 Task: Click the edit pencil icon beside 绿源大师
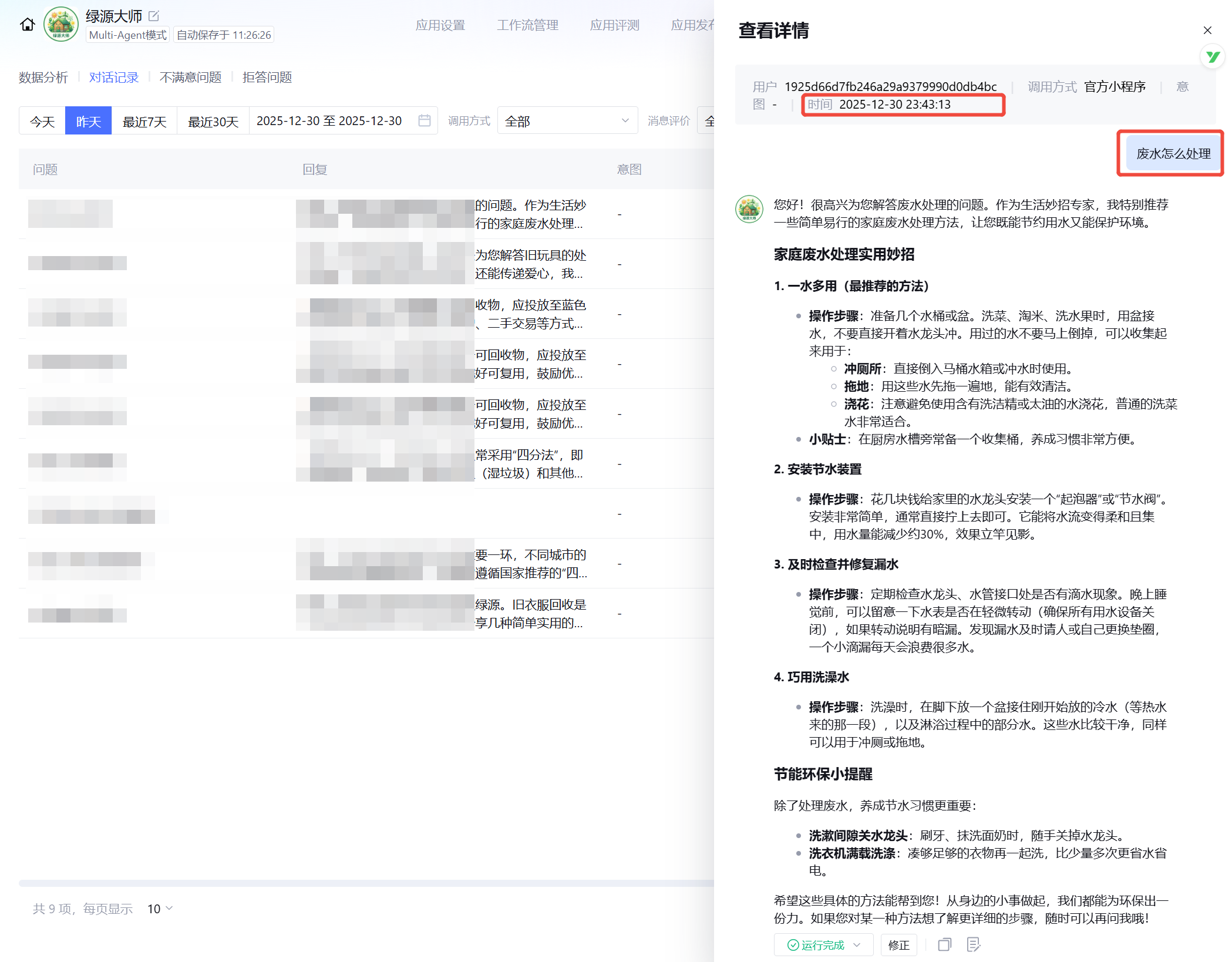pos(154,16)
